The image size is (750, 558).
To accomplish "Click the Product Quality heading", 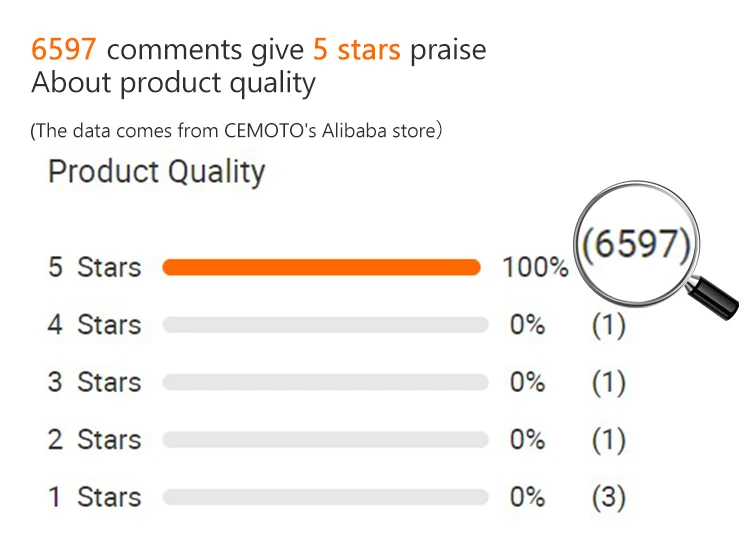I will point(157,172).
